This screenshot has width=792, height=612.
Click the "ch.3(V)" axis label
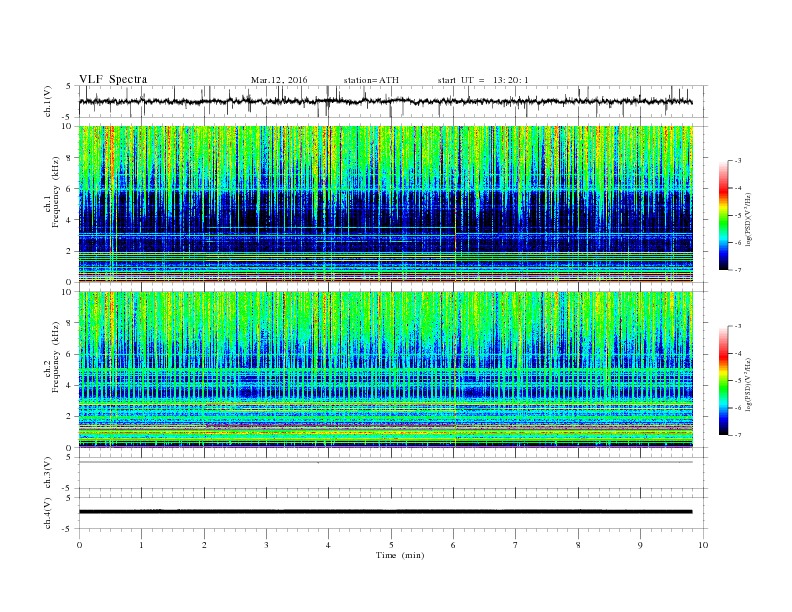(48, 473)
